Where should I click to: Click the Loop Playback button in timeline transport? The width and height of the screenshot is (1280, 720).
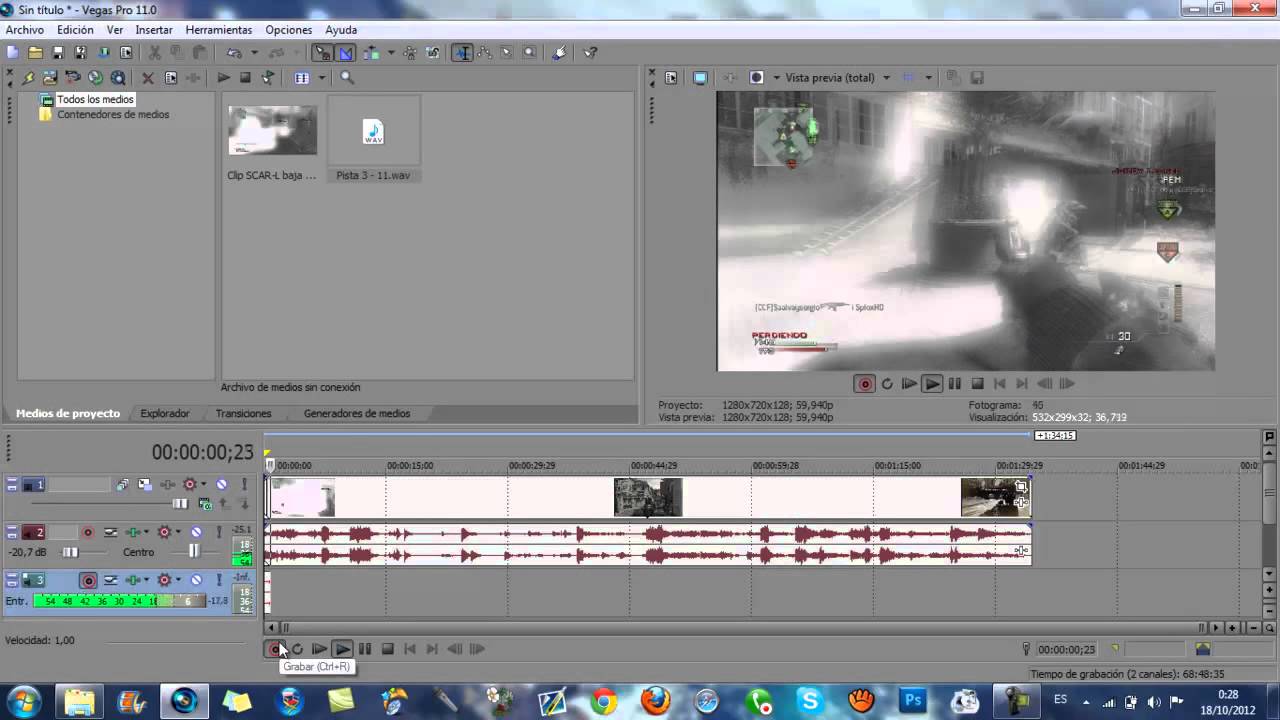(x=297, y=649)
